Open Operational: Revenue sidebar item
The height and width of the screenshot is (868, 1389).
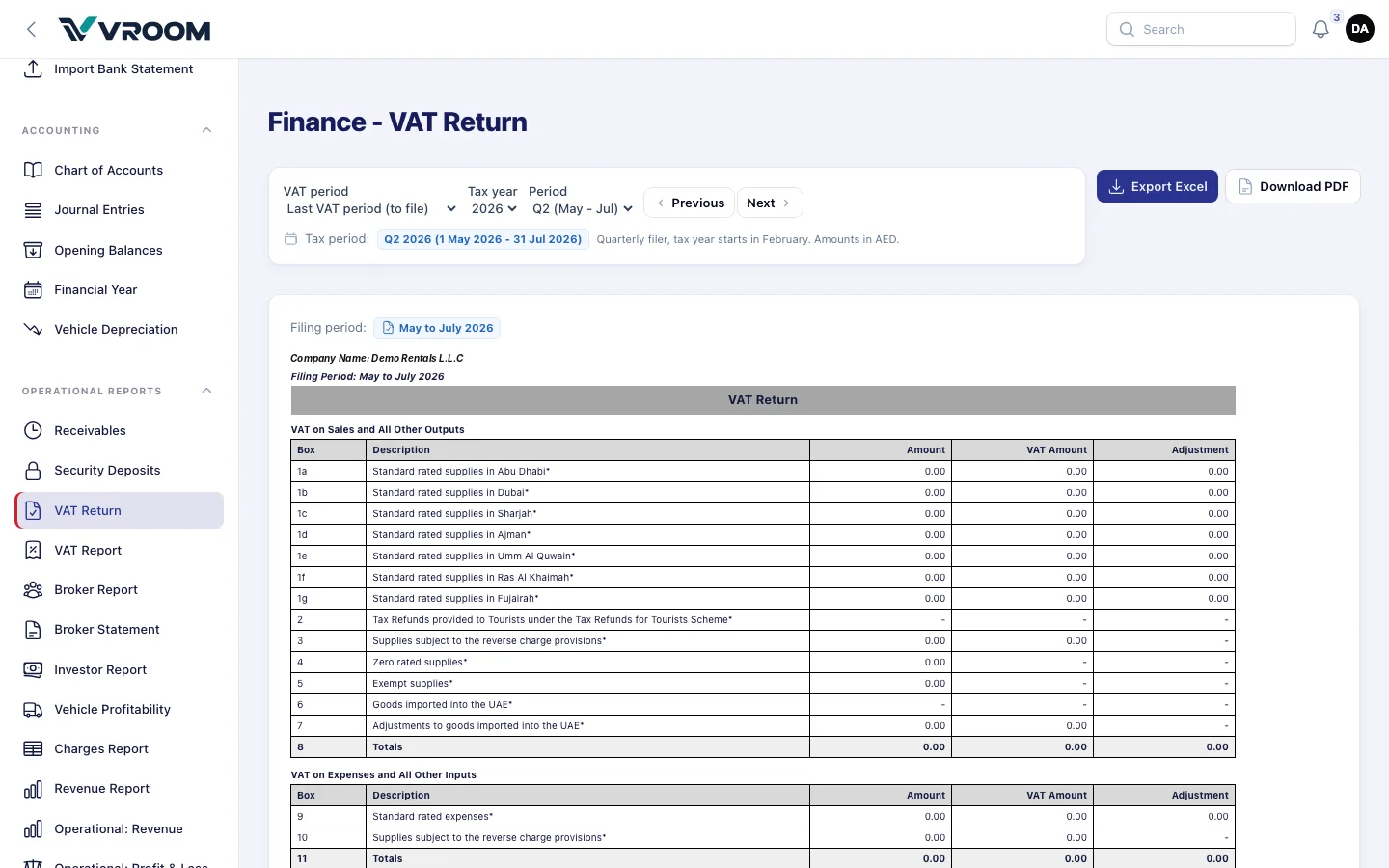click(120, 828)
